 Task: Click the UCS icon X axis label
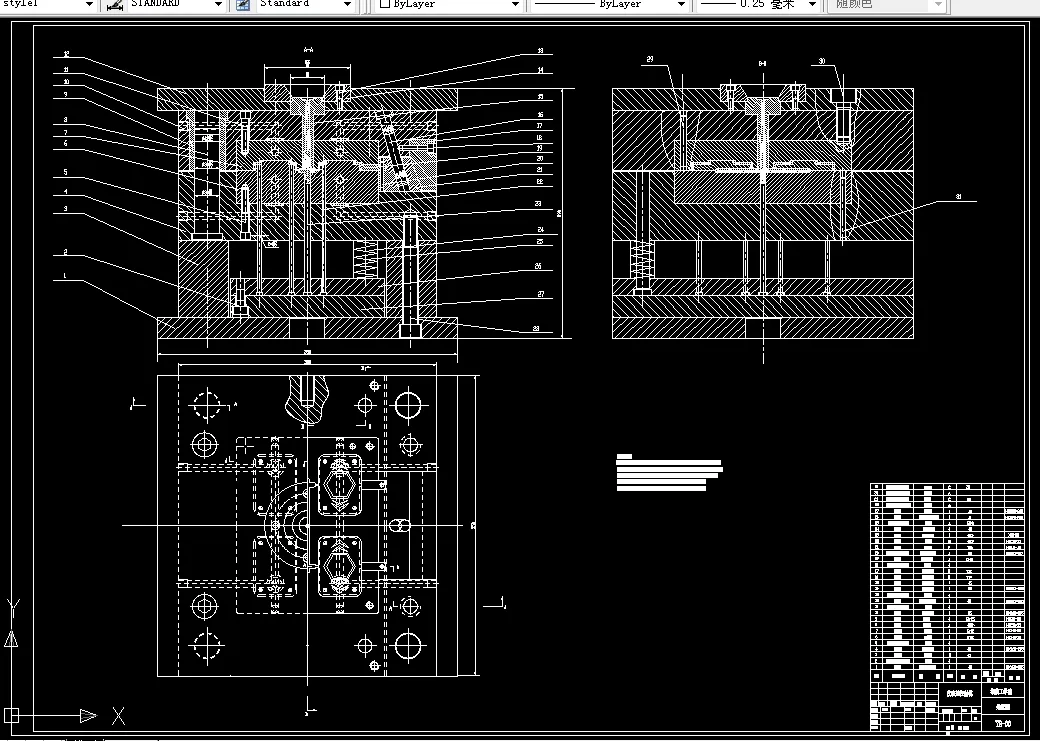(118, 716)
